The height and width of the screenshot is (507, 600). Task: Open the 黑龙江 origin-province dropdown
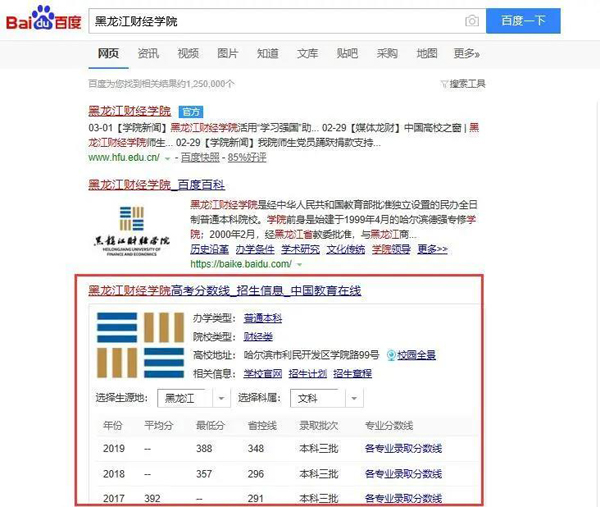tap(194, 398)
